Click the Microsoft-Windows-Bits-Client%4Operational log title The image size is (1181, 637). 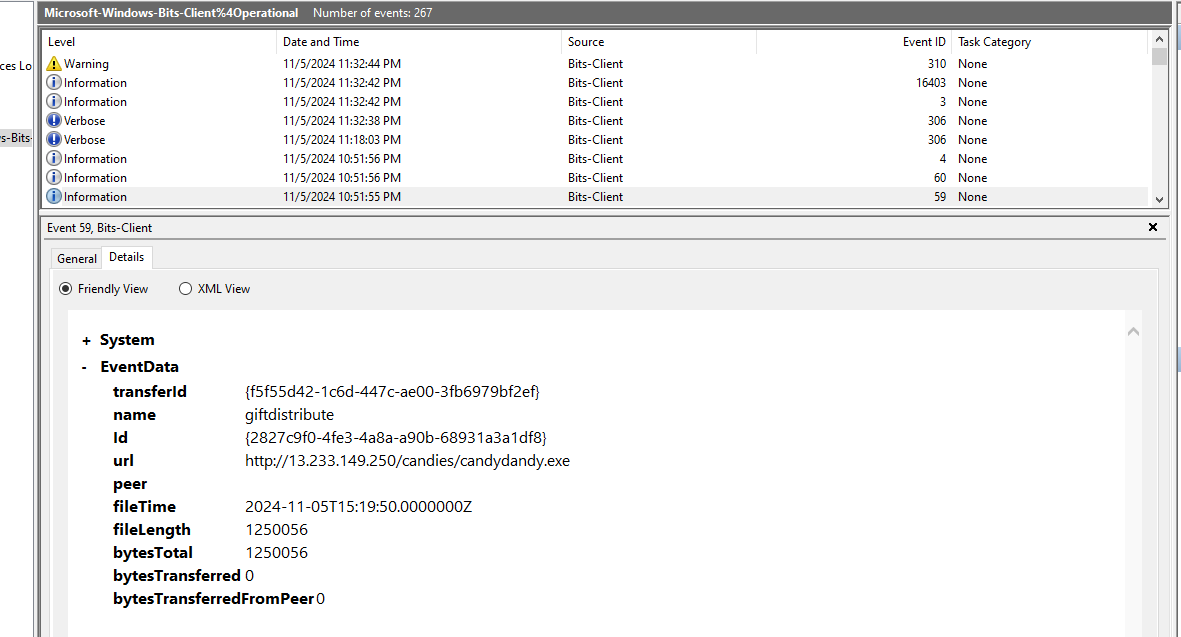(x=171, y=13)
